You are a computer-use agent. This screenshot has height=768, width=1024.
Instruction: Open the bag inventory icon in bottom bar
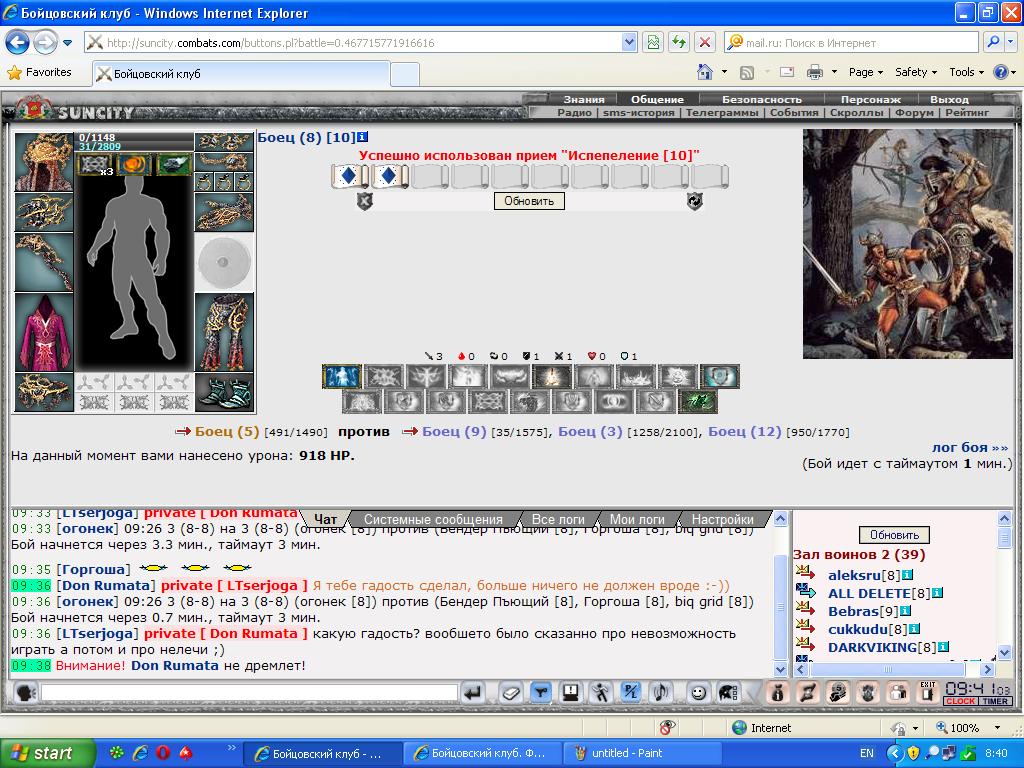tap(777, 692)
